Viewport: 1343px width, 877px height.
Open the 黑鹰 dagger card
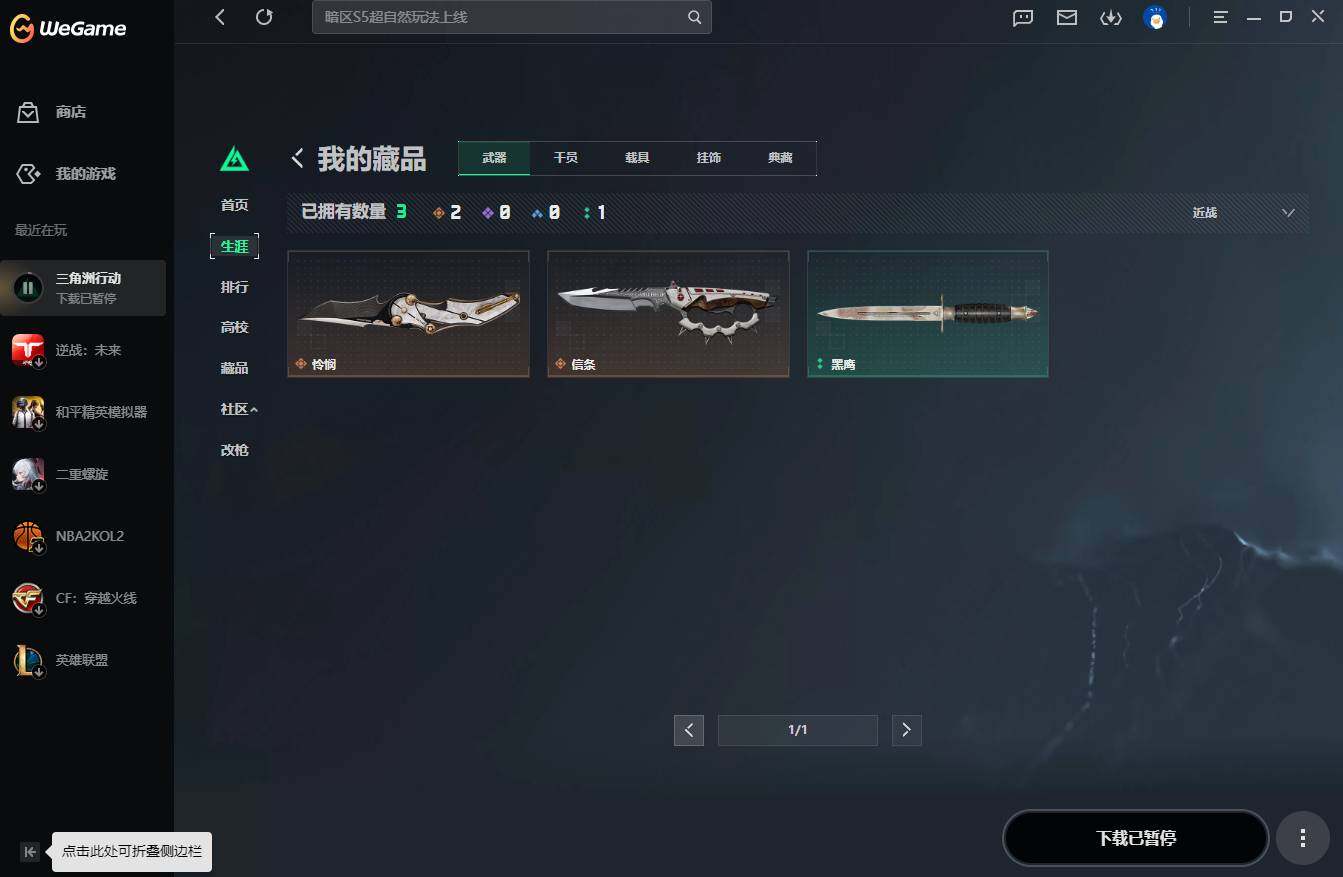pyautogui.click(x=928, y=314)
